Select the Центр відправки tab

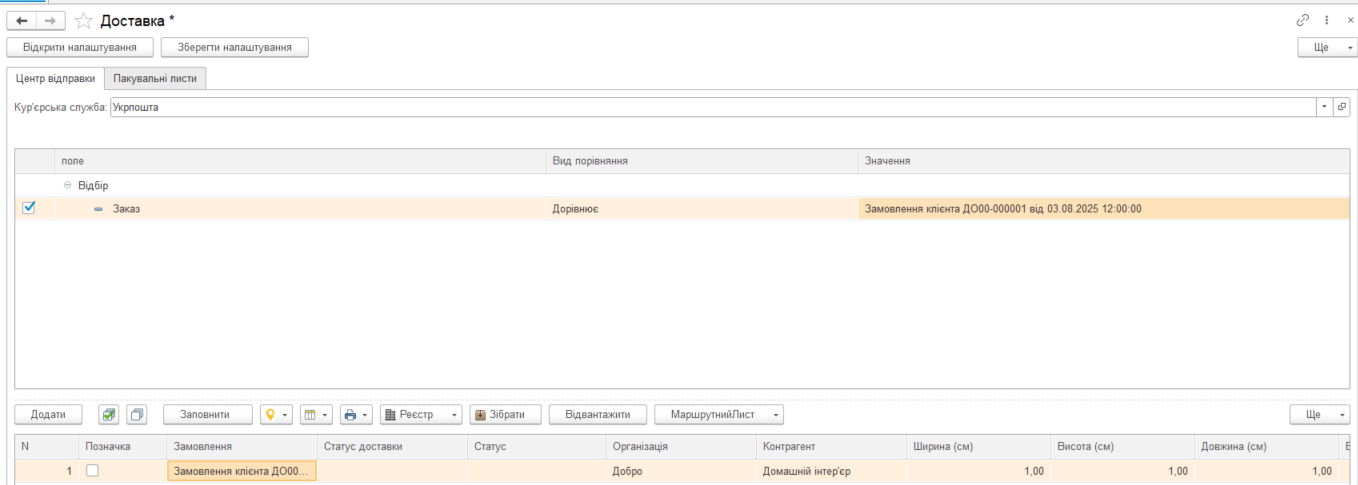coord(55,79)
